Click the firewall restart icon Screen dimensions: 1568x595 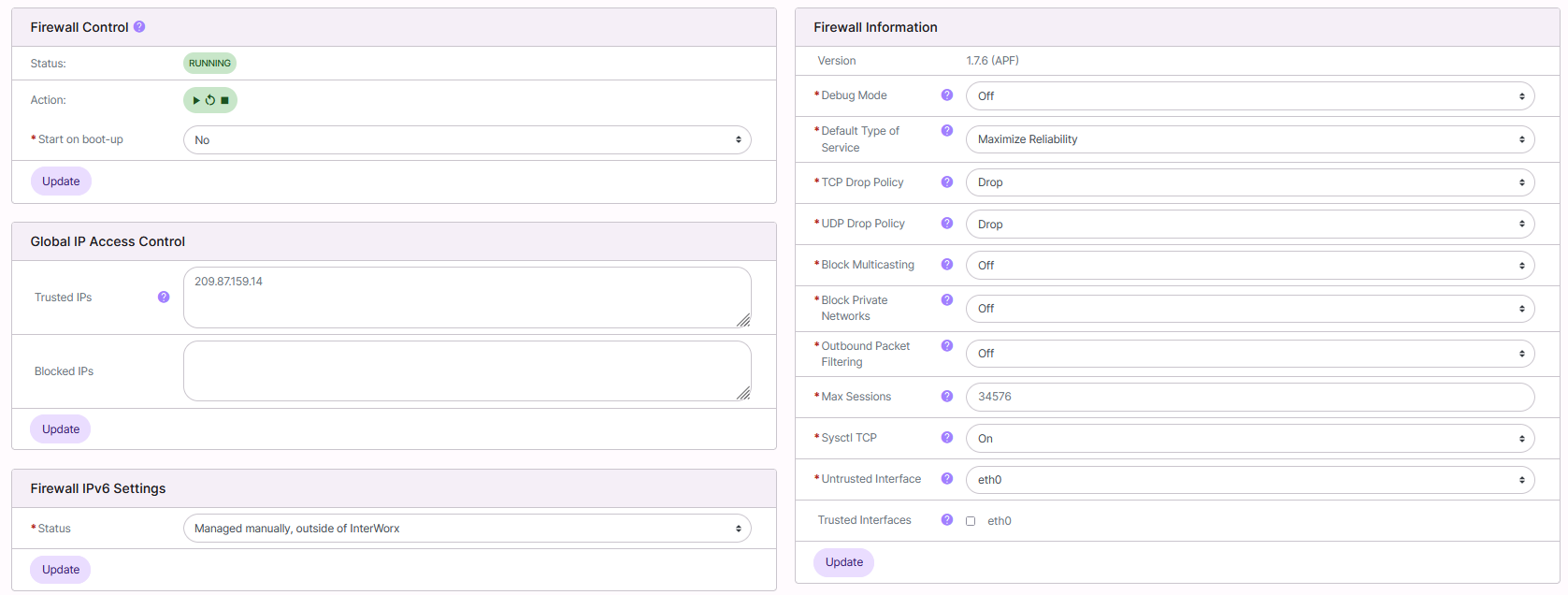point(210,100)
